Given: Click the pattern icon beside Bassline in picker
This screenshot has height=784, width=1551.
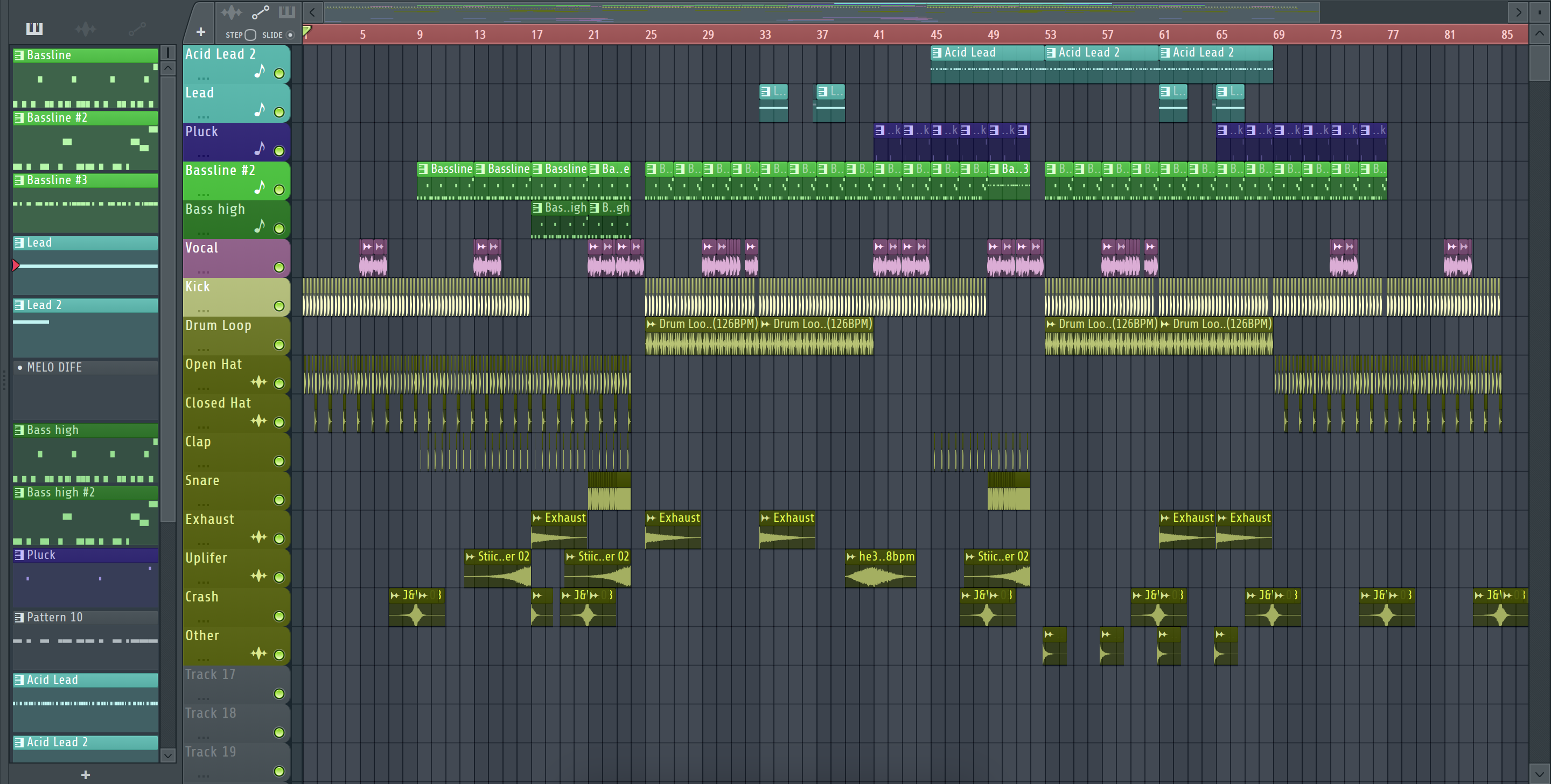Looking at the screenshot, I should [19, 55].
